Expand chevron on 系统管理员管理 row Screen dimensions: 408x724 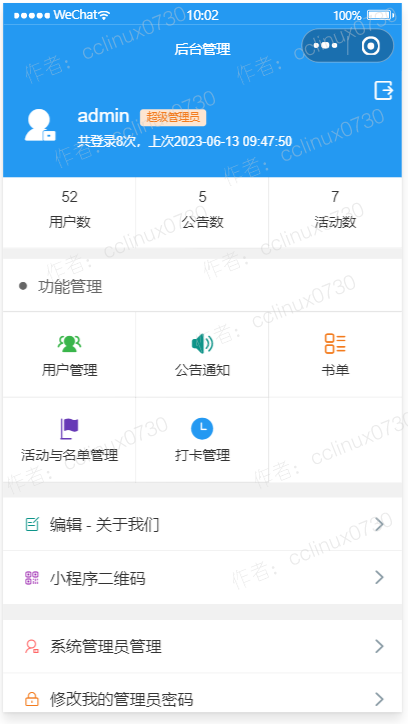coord(379,646)
